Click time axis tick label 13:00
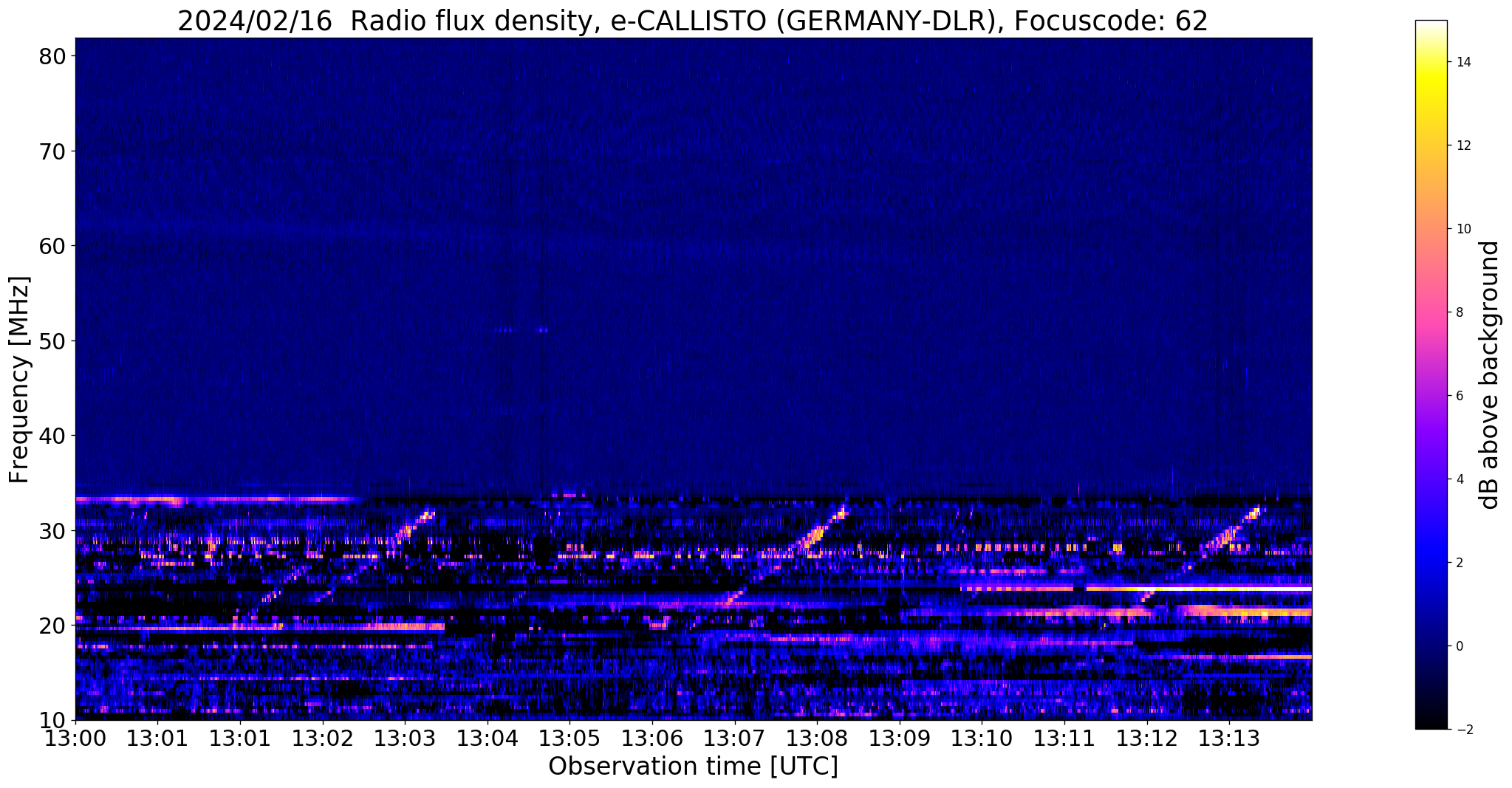 click(x=75, y=738)
